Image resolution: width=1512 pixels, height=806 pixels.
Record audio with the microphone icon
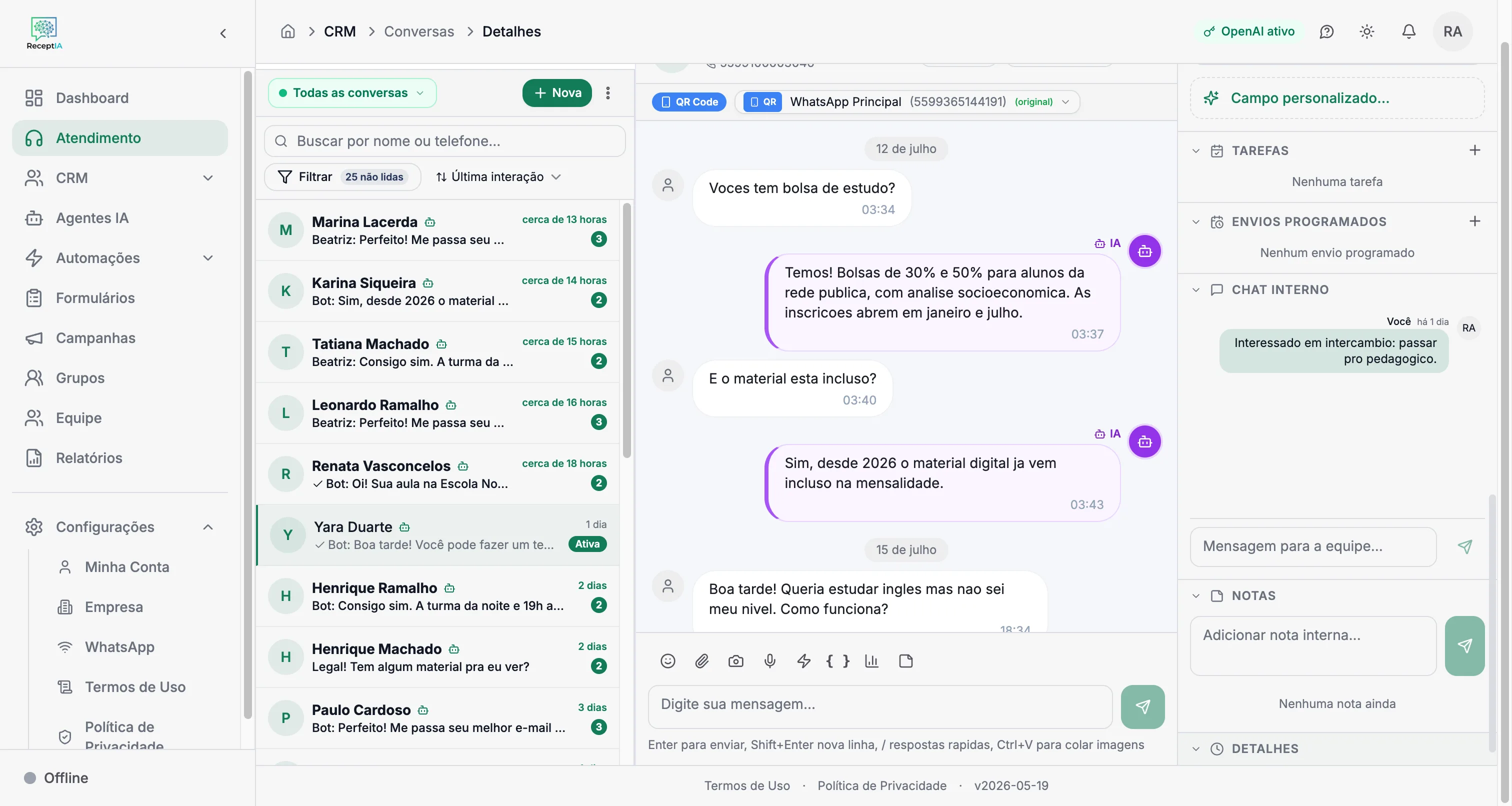[x=770, y=661]
